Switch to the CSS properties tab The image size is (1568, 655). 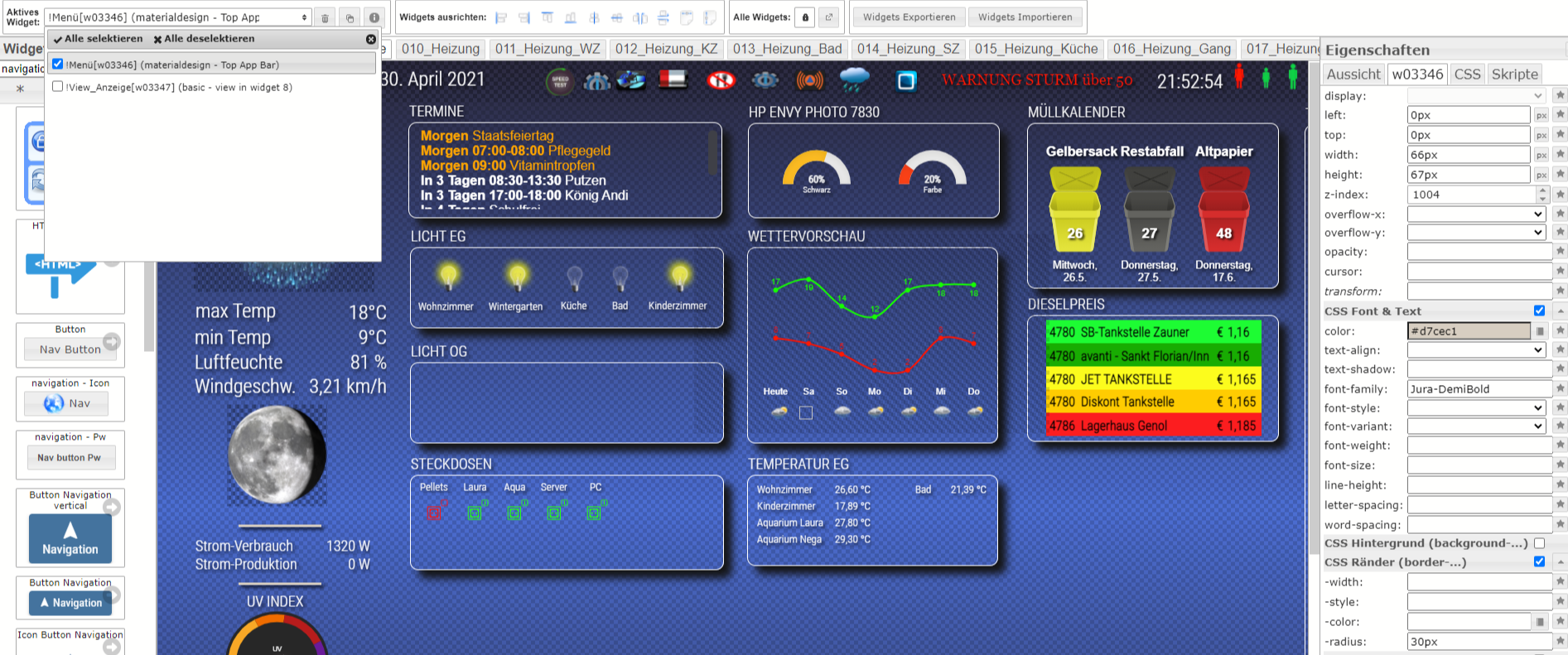coord(1467,74)
